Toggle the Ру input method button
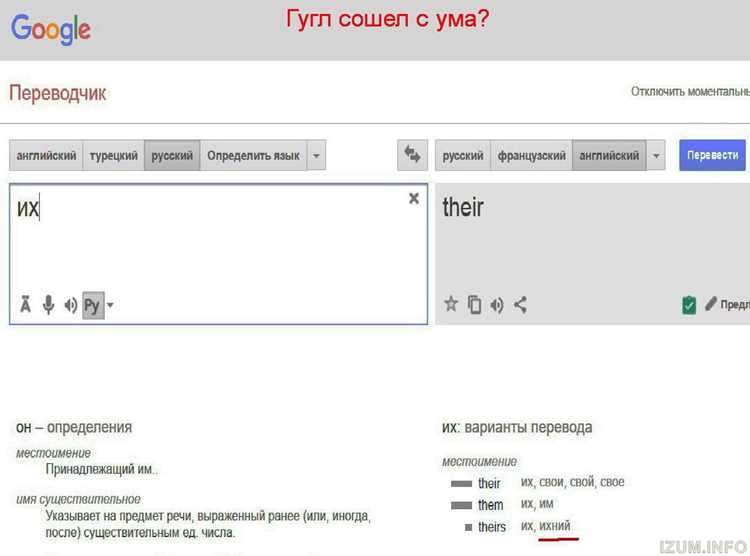 tap(93, 305)
